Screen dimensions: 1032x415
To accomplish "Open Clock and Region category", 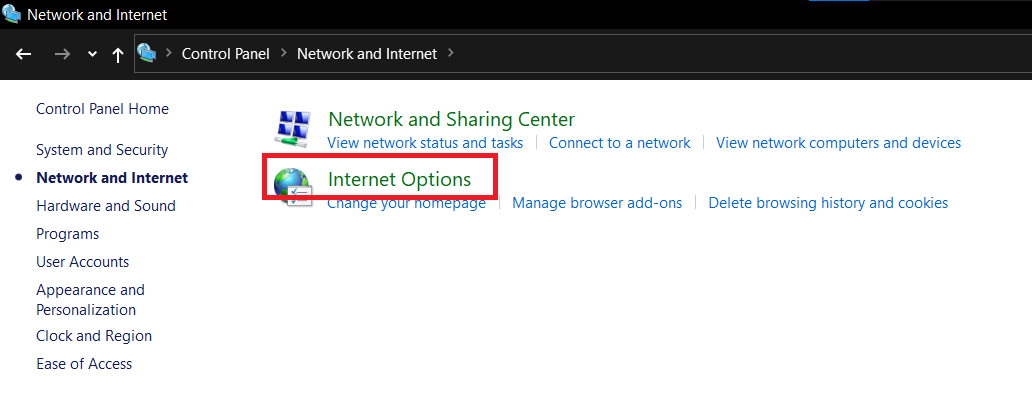I will click(x=94, y=336).
